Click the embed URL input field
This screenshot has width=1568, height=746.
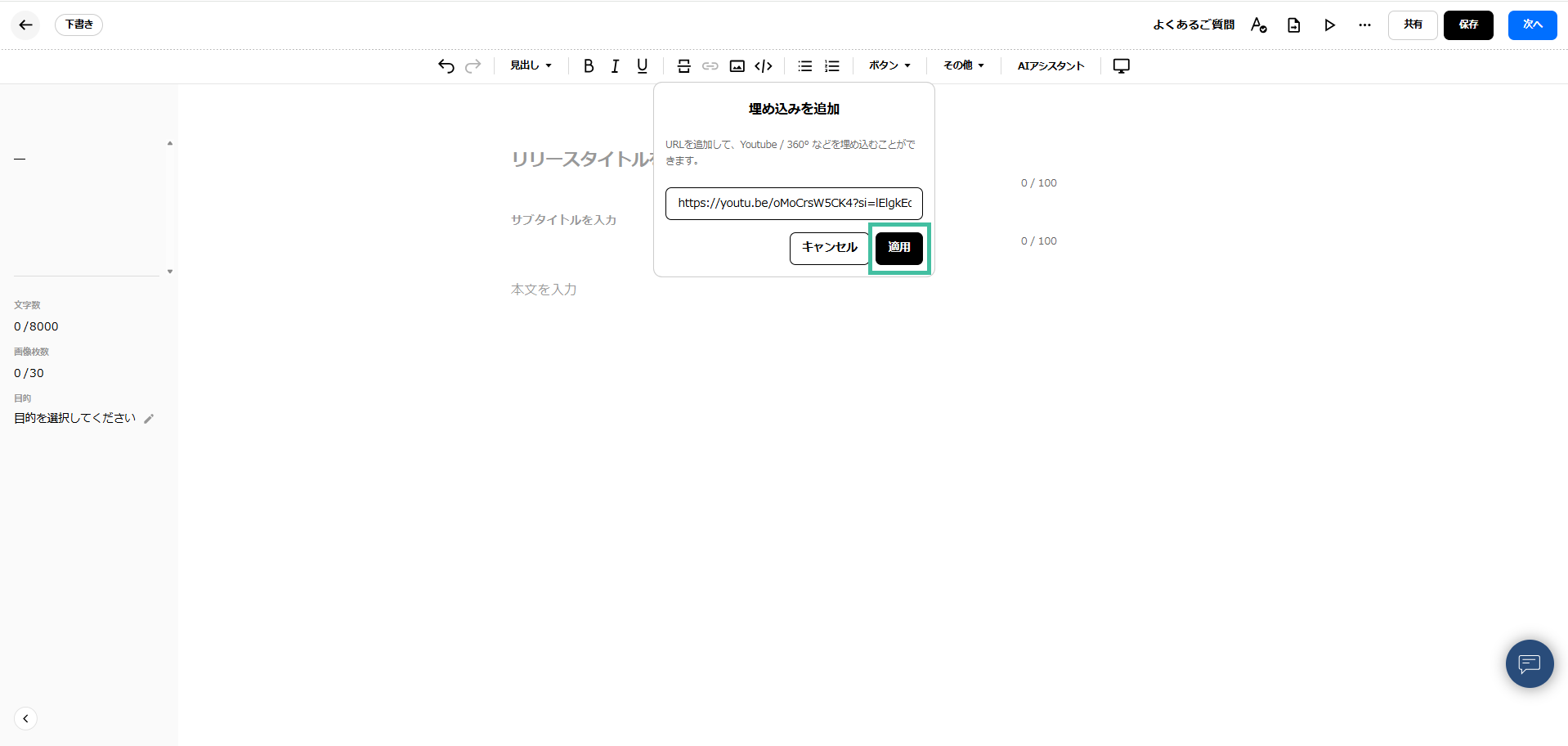(793, 204)
